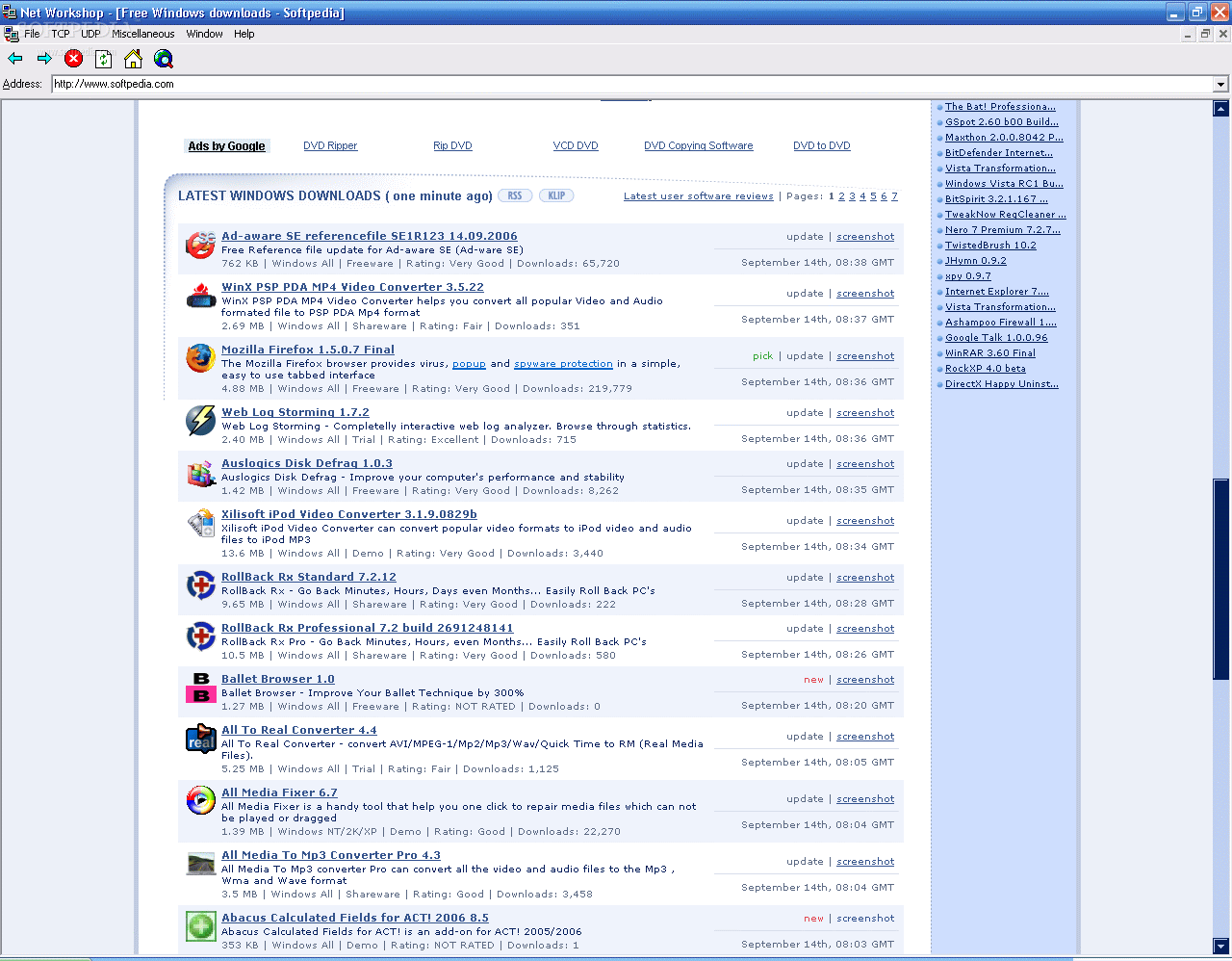The width and height of the screenshot is (1232, 961).
Task: Open The Bat! Professional sidebar link
Action: (x=1000, y=107)
